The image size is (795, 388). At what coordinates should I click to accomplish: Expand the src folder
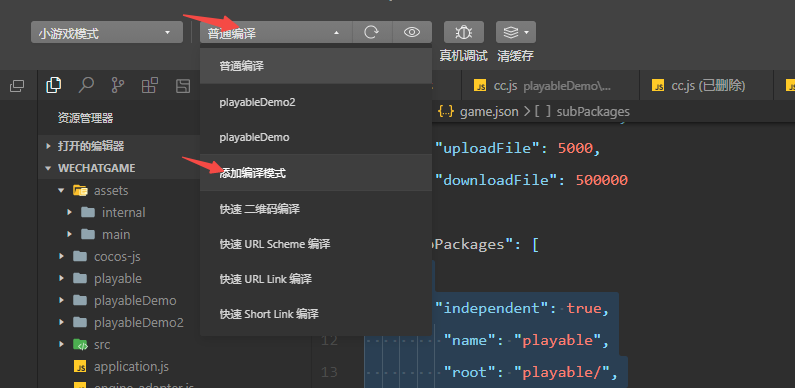click(x=61, y=344)
